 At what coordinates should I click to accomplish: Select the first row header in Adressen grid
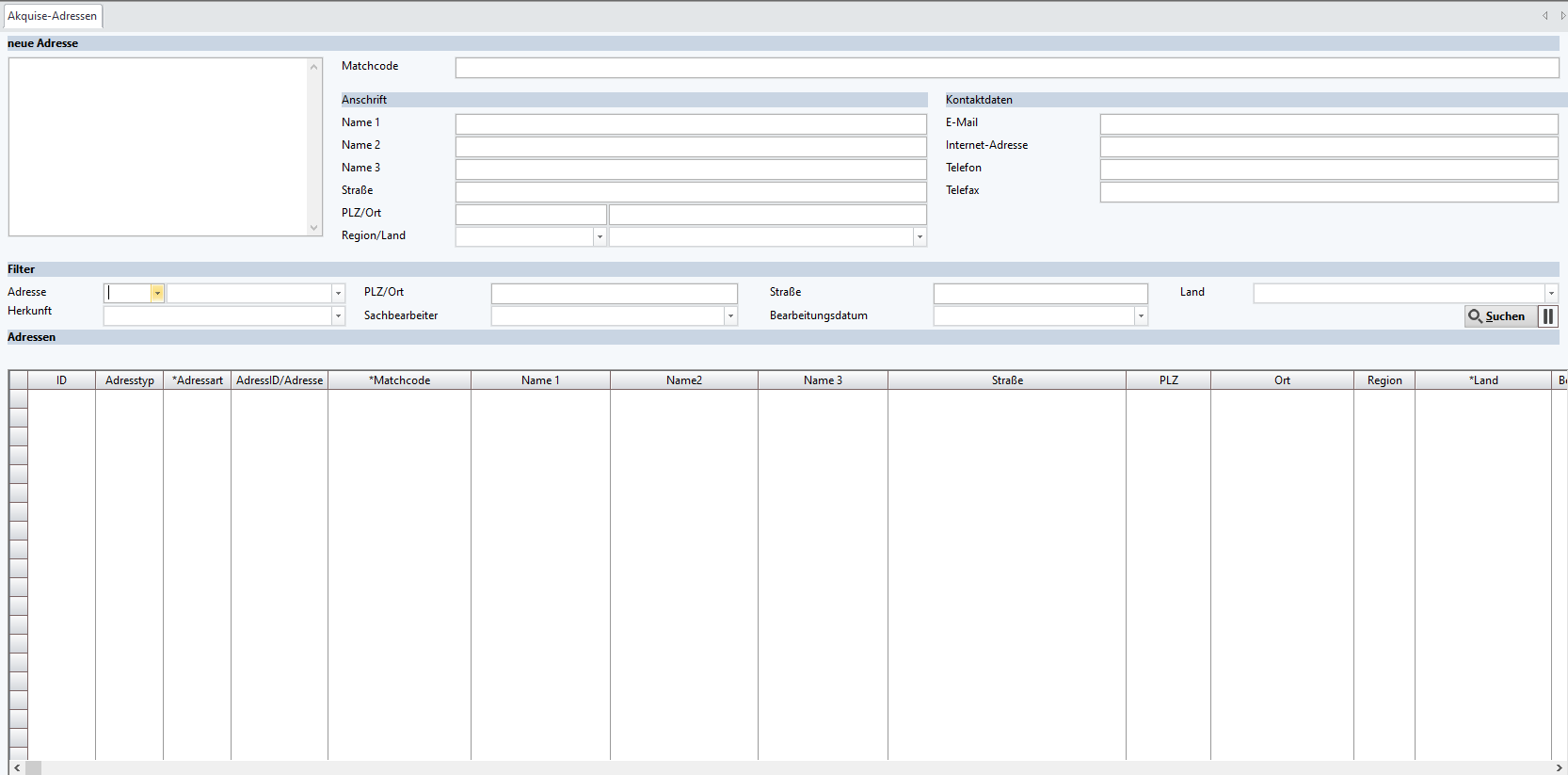click(18, 399)
